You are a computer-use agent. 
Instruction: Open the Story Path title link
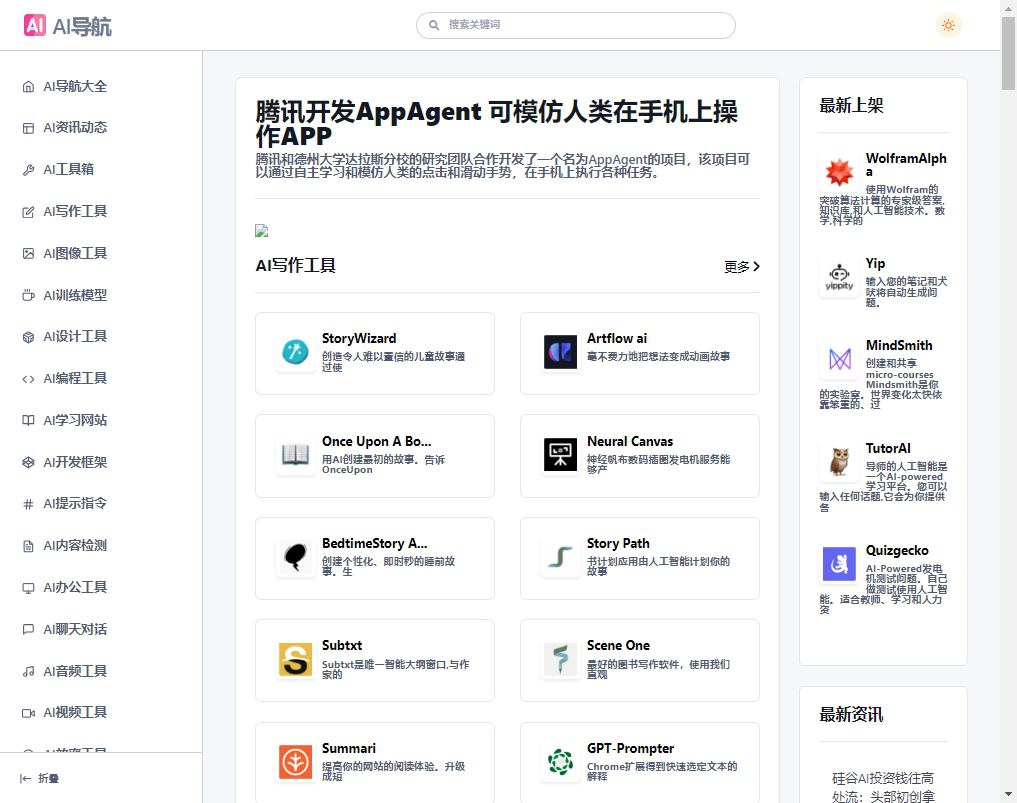click(x=618, y=544)
